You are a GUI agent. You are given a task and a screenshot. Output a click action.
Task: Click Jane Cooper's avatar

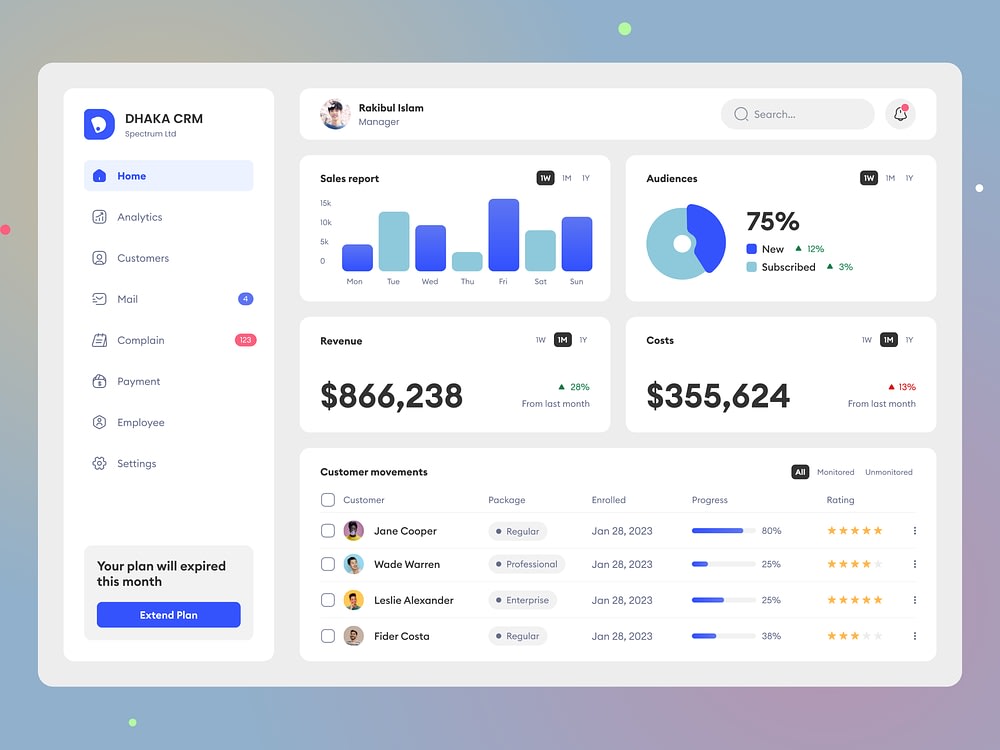pyautogui.click(x=353, y=531)
